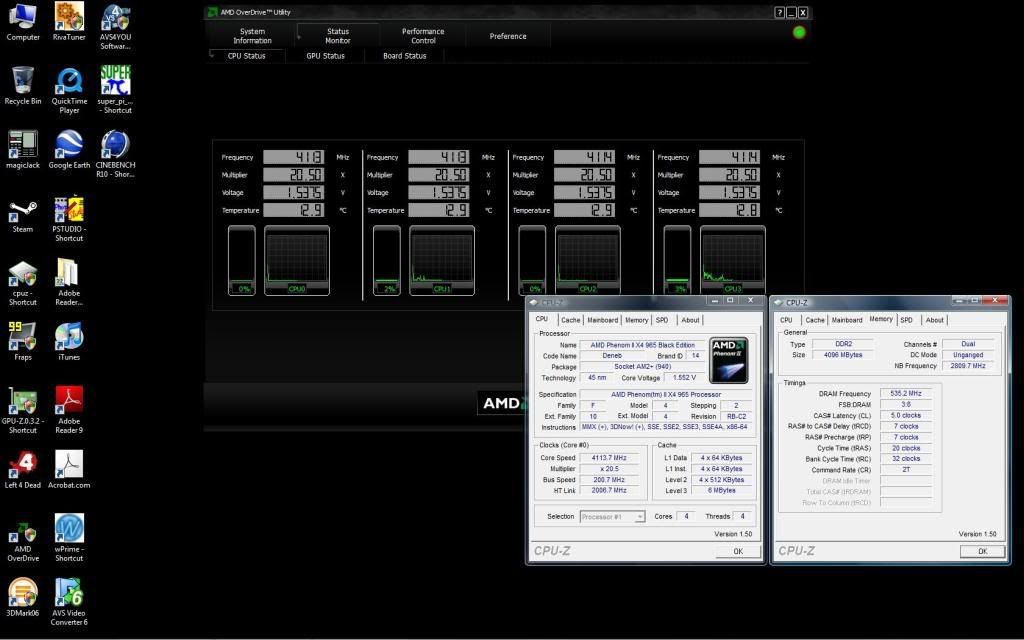Open the Acrobat.com desktop icon
Viewport: 1024px width, 640px height.
(69, 470)
